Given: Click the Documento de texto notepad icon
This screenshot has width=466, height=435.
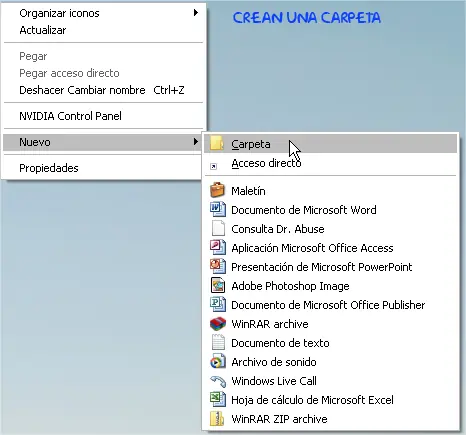Looking at the screenshot, I should (218, 343).
